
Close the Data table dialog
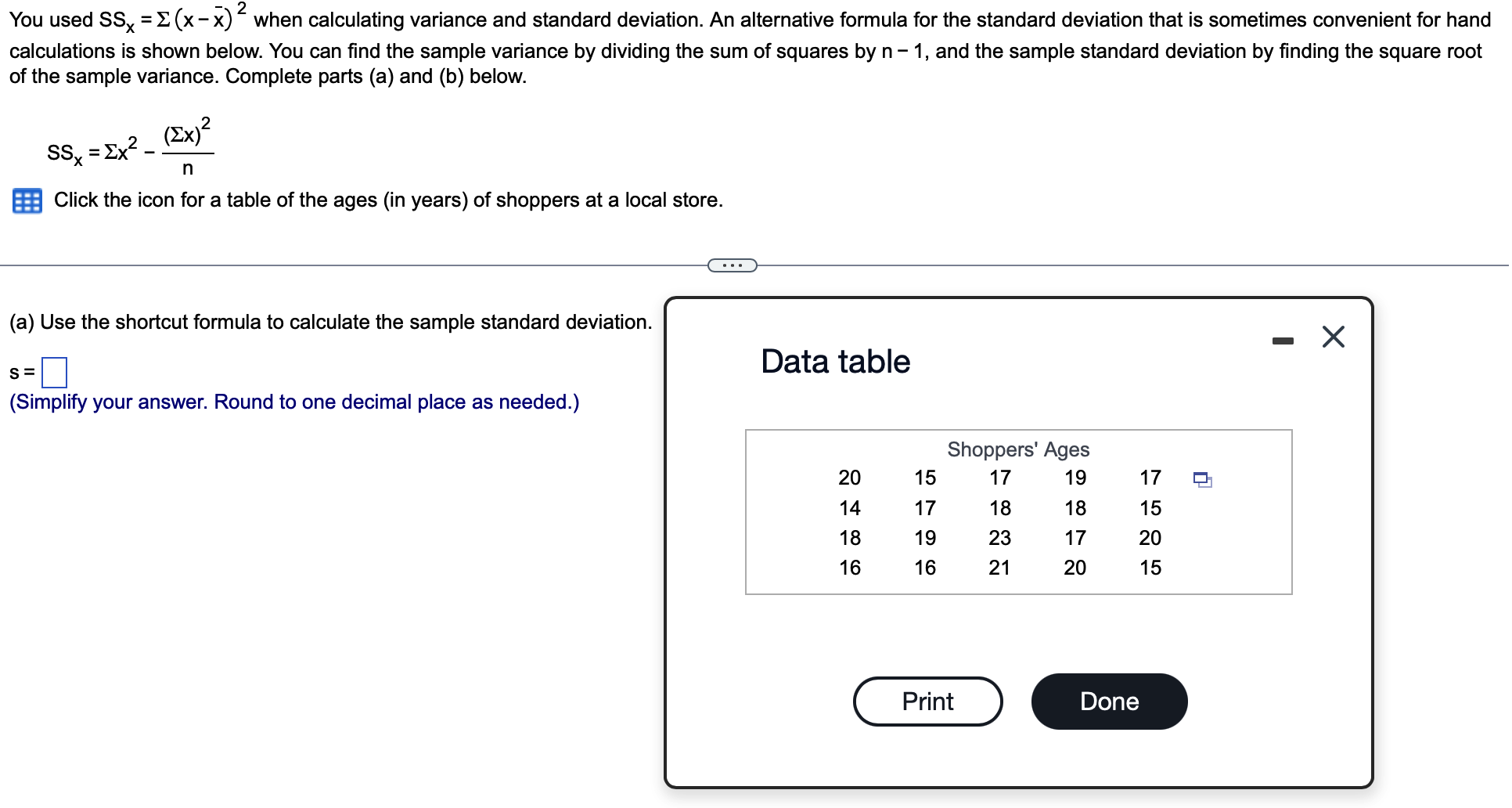coord(1332,337)
